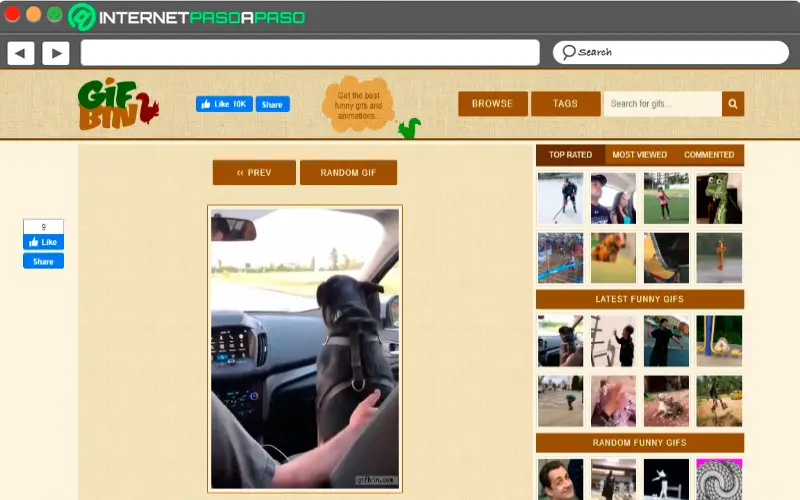800x500 pixels.
Task: Load a RANDOM GIF
Action: coord(348,172)
